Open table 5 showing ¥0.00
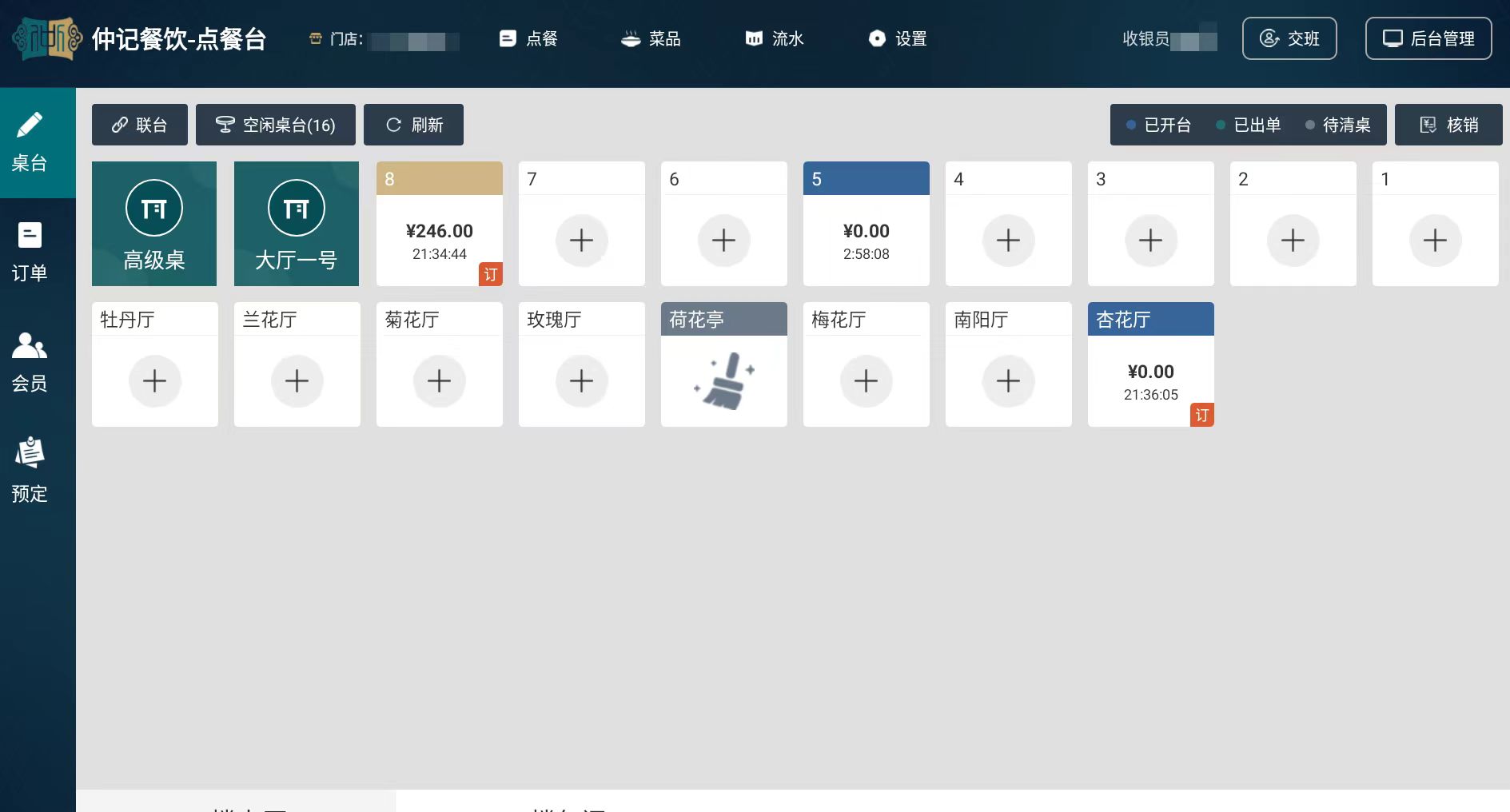The width and height of the screenshot is (1510, 812). click(867, 224)
